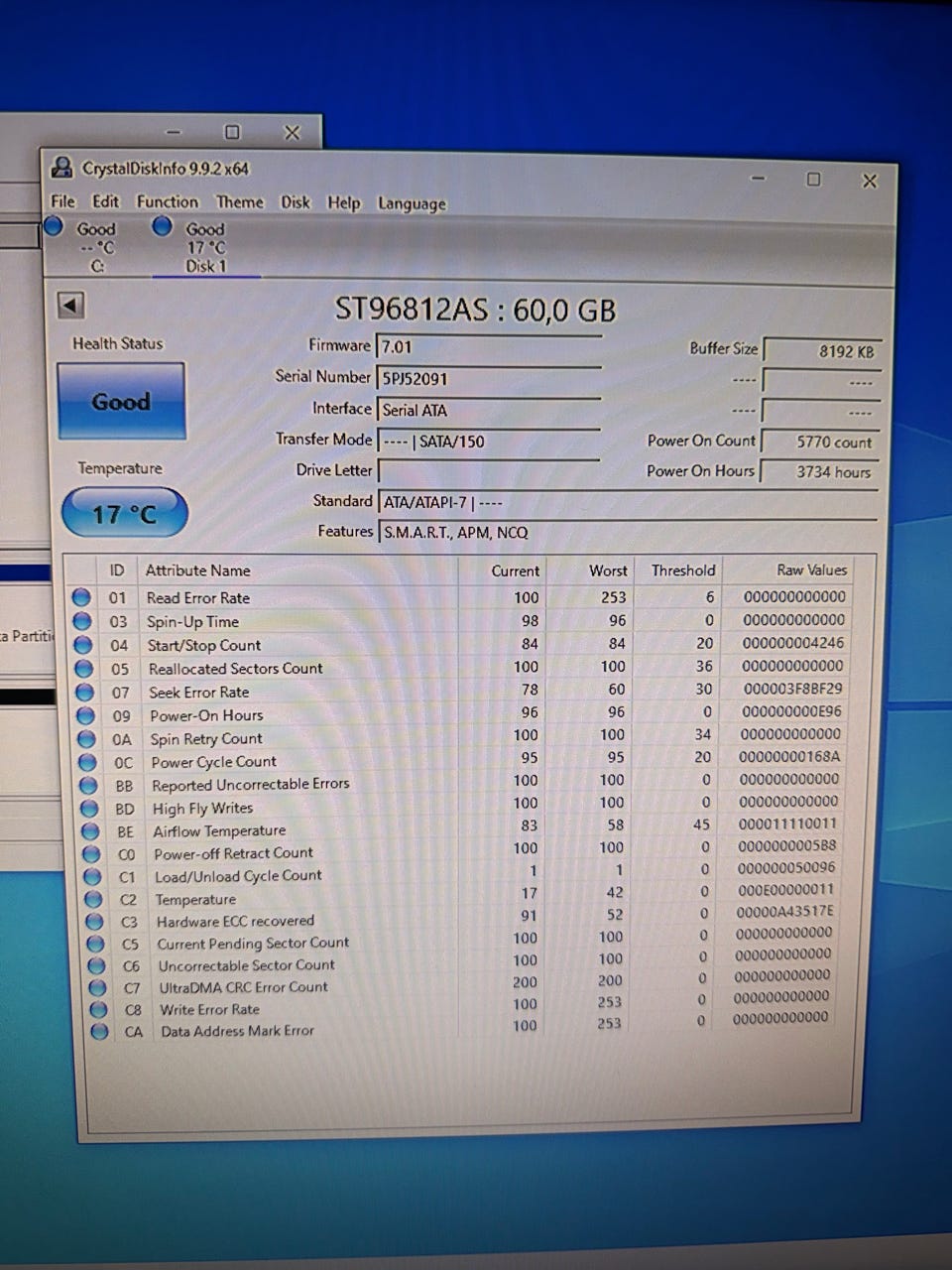Click status circle for Spin-Up Time

click(82, 621)
